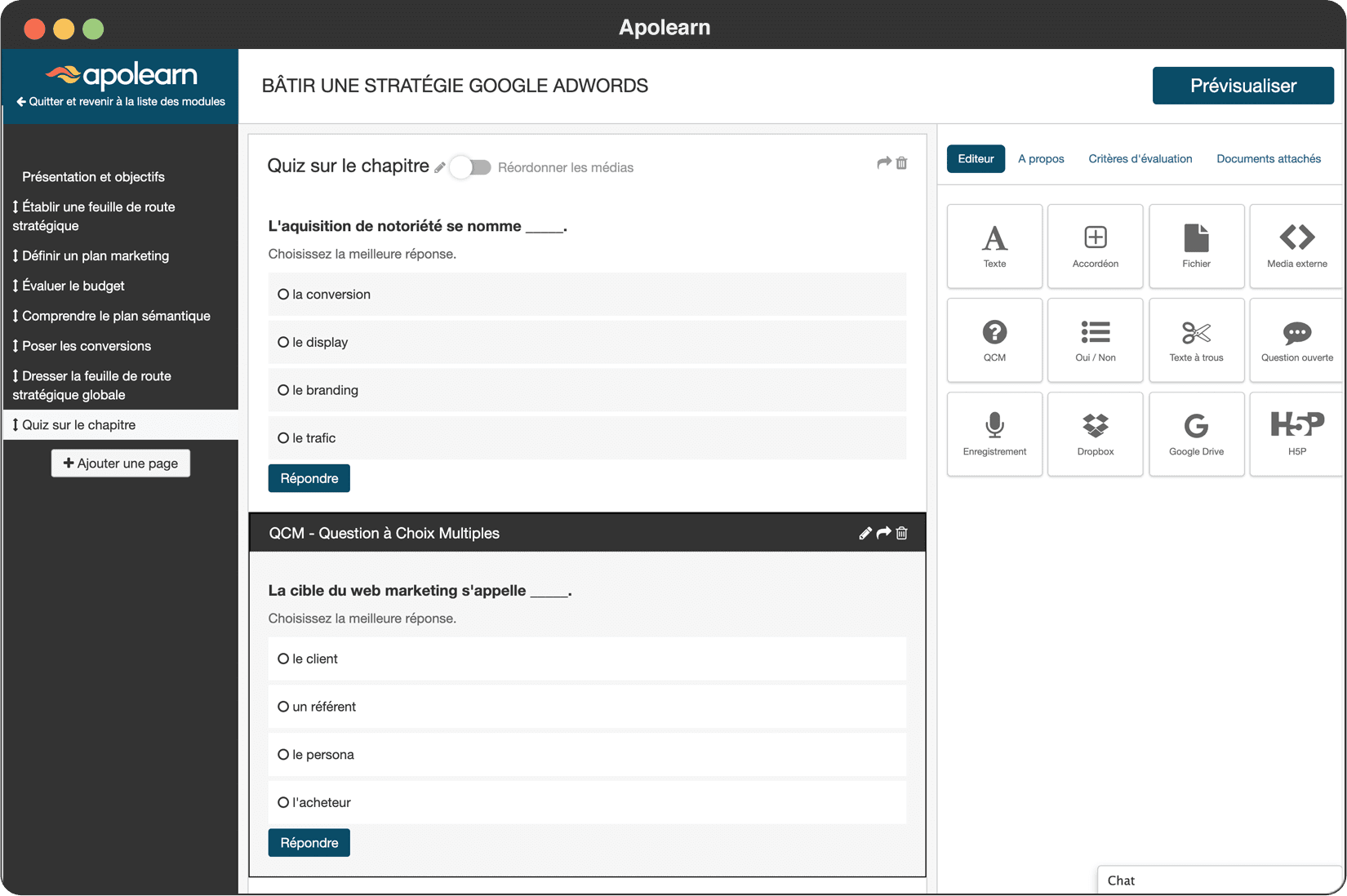Click the module title BÂTIR UNE STRATÉGIE GOOGLE ADWORDS
This screenshot has width=1347, height=896.
(455, 86)
